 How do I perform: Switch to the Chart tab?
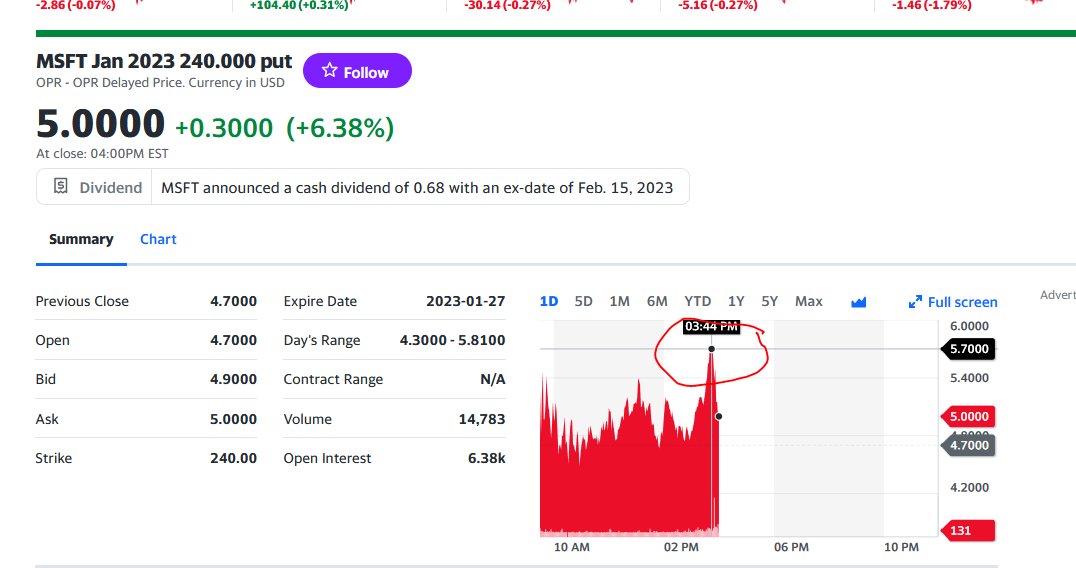pos(158,239)
